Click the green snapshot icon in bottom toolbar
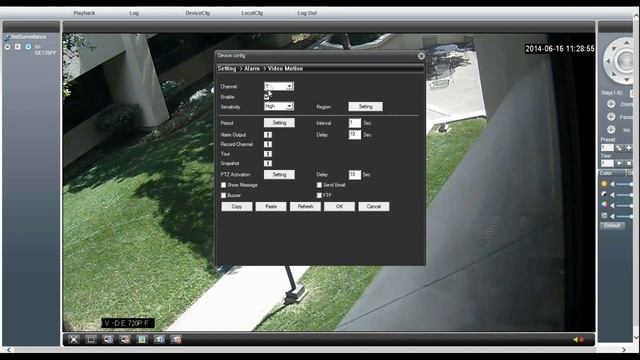 click(142, 339)
